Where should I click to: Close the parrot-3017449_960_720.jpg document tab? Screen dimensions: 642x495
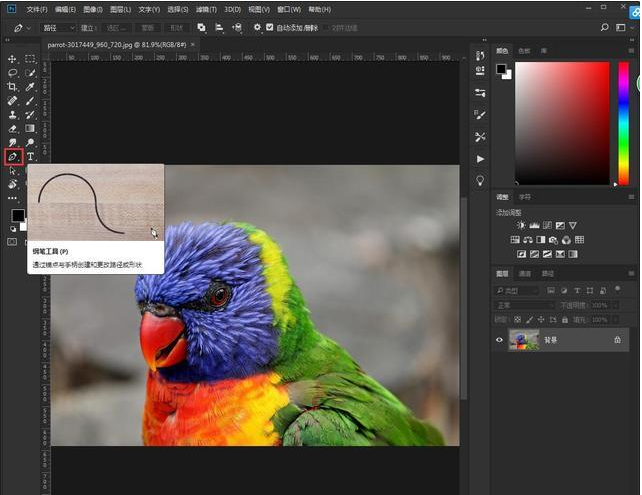coord(193,45)
